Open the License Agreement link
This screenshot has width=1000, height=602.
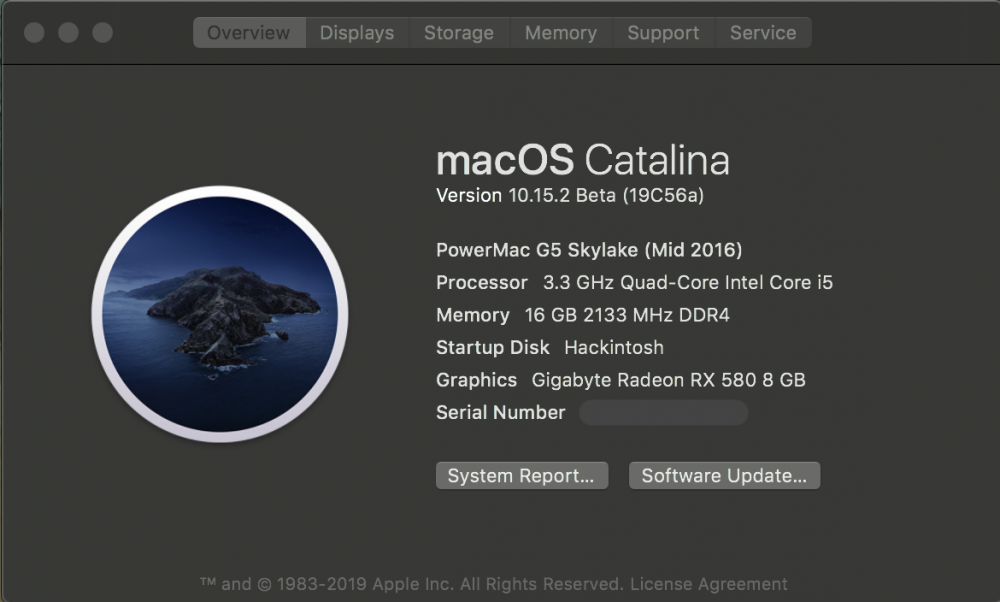pos(709,584)
